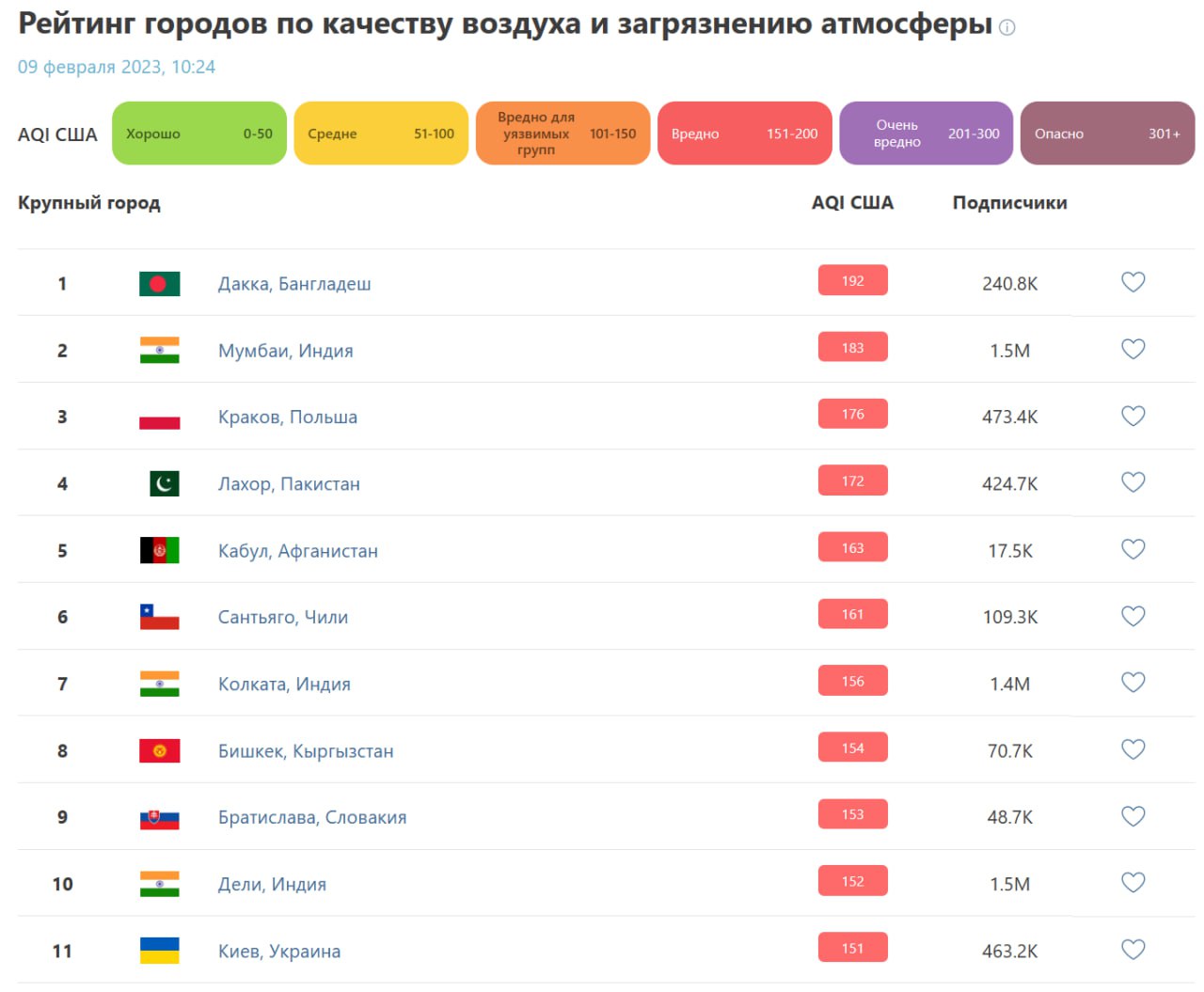Click the Pakistan flag icon

point(165,483)
